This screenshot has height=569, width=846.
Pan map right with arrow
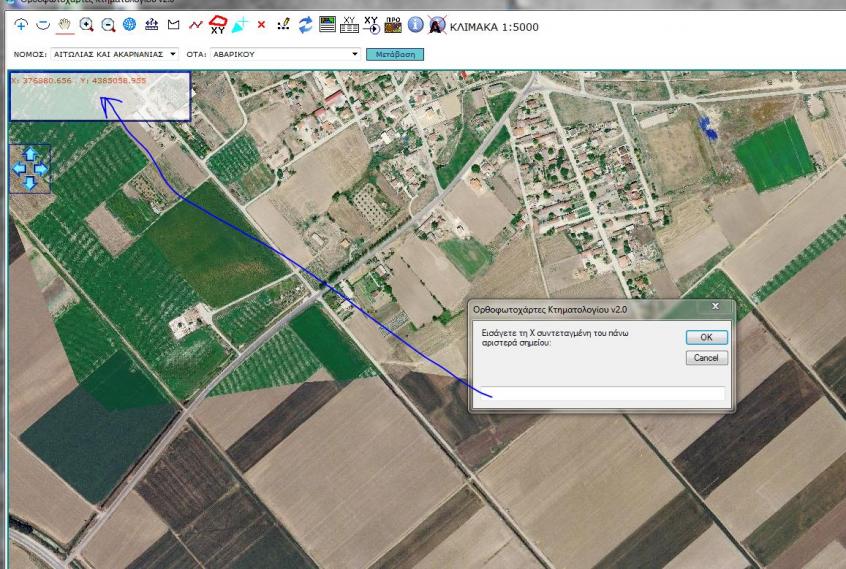[x=41, y=169]
